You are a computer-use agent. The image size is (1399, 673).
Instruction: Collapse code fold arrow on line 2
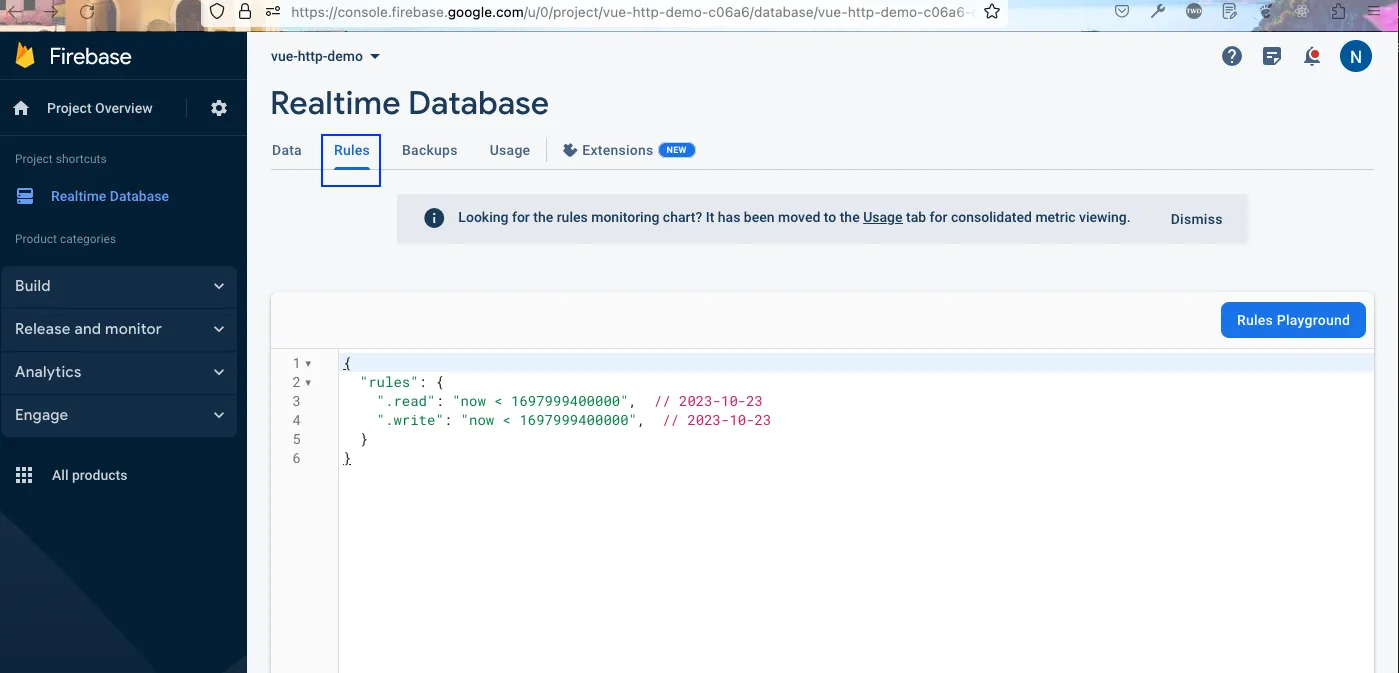(x=308, y=383)
